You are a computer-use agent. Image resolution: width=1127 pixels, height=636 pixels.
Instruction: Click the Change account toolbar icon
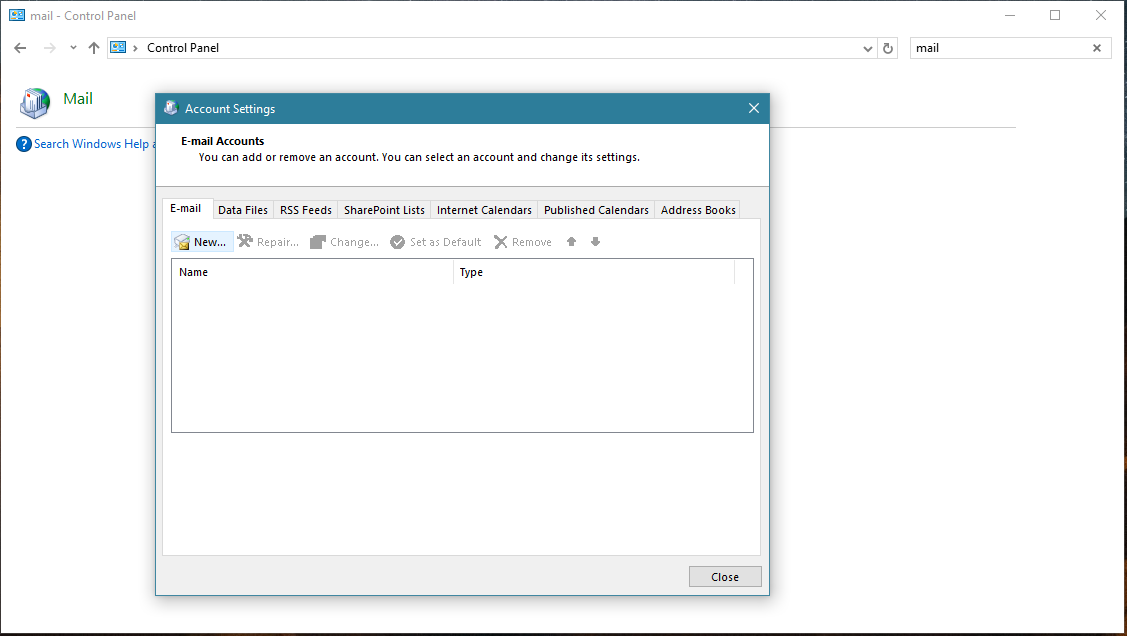click(x=318, y=242)
